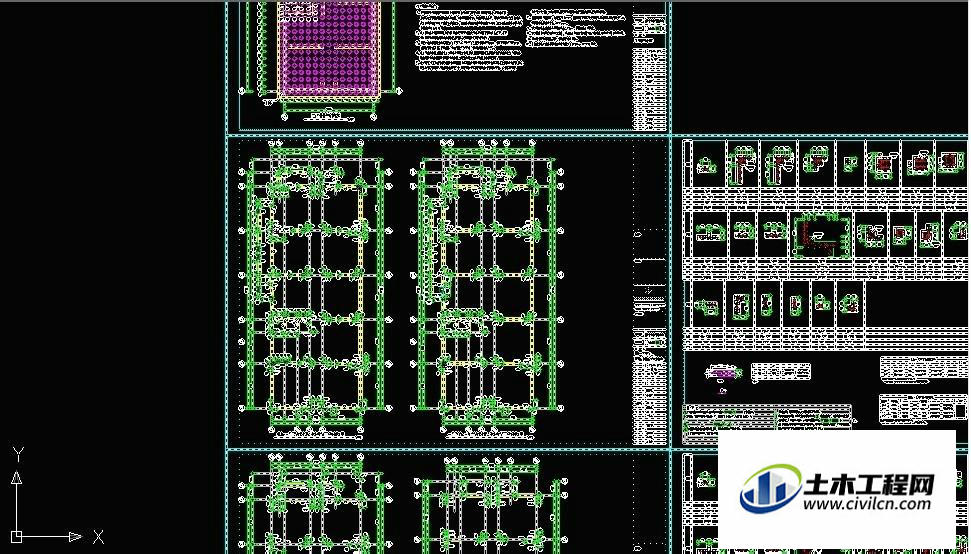Click the X axis arrow of UCS icon

click(x=76, y=536)
